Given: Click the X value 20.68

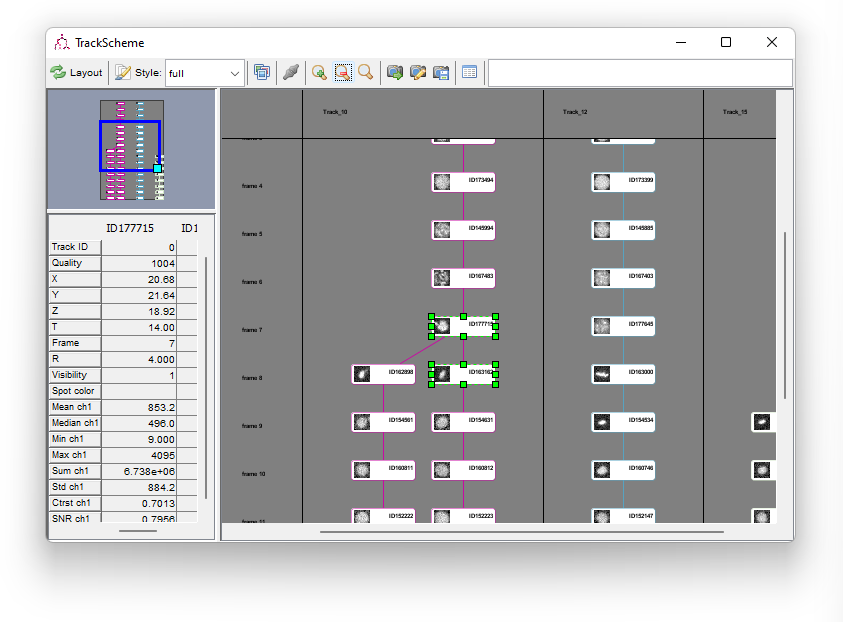Looking at the screenshot, I should pos(139,280).
